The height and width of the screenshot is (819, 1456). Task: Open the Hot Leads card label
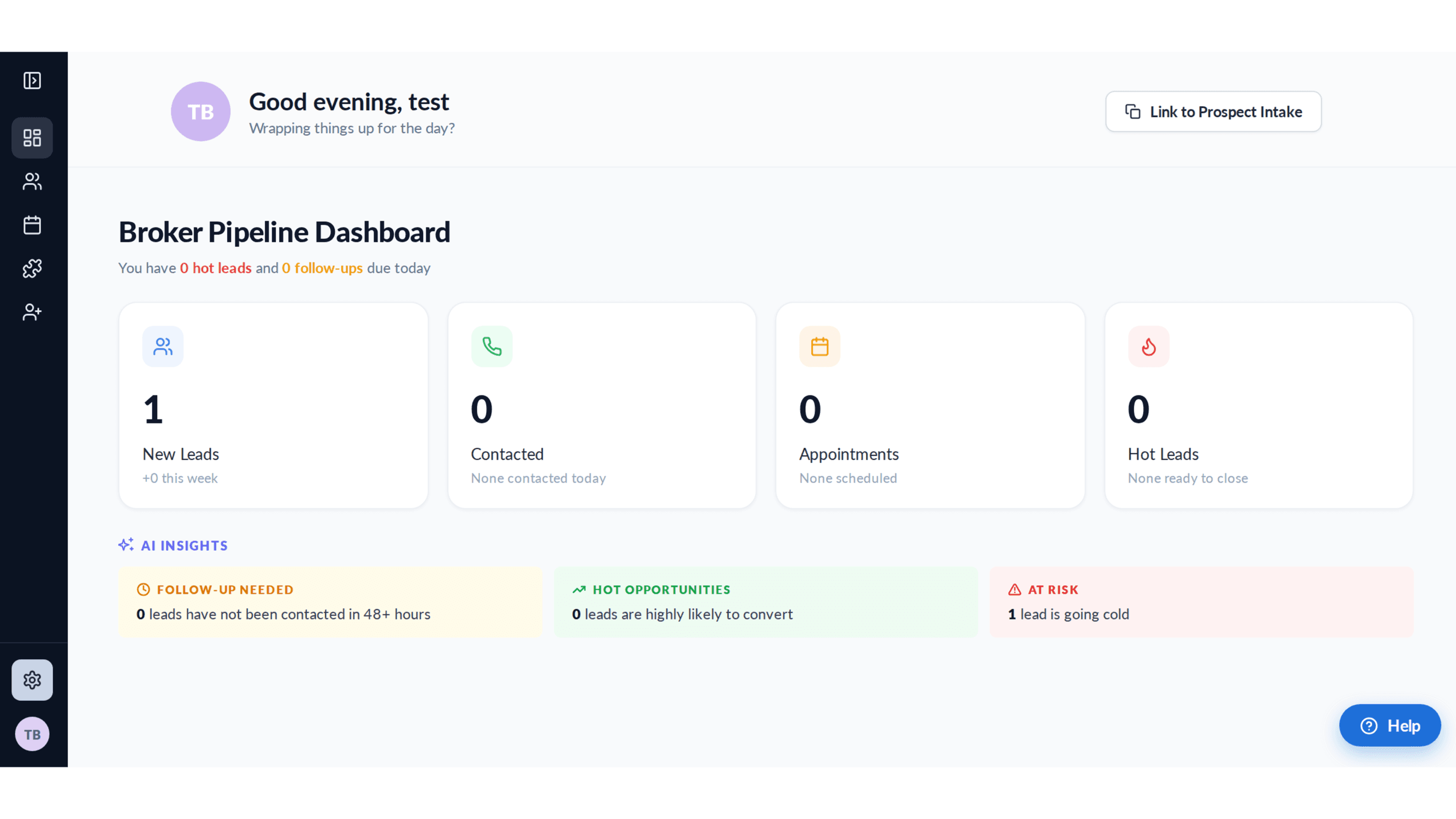coord(1163,454)
